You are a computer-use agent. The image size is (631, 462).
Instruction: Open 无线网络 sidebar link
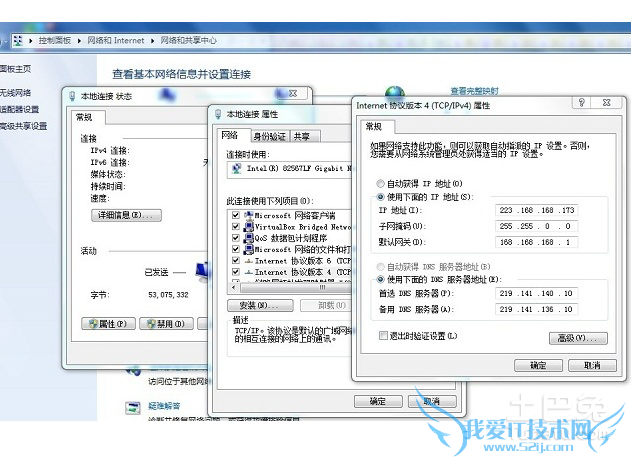point(15,93)
